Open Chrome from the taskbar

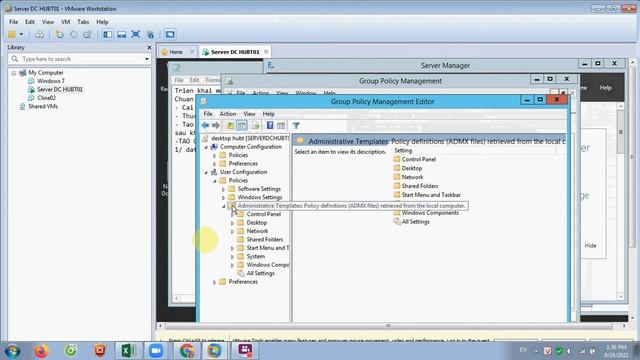pyautogui.click(x=187, y=351)
